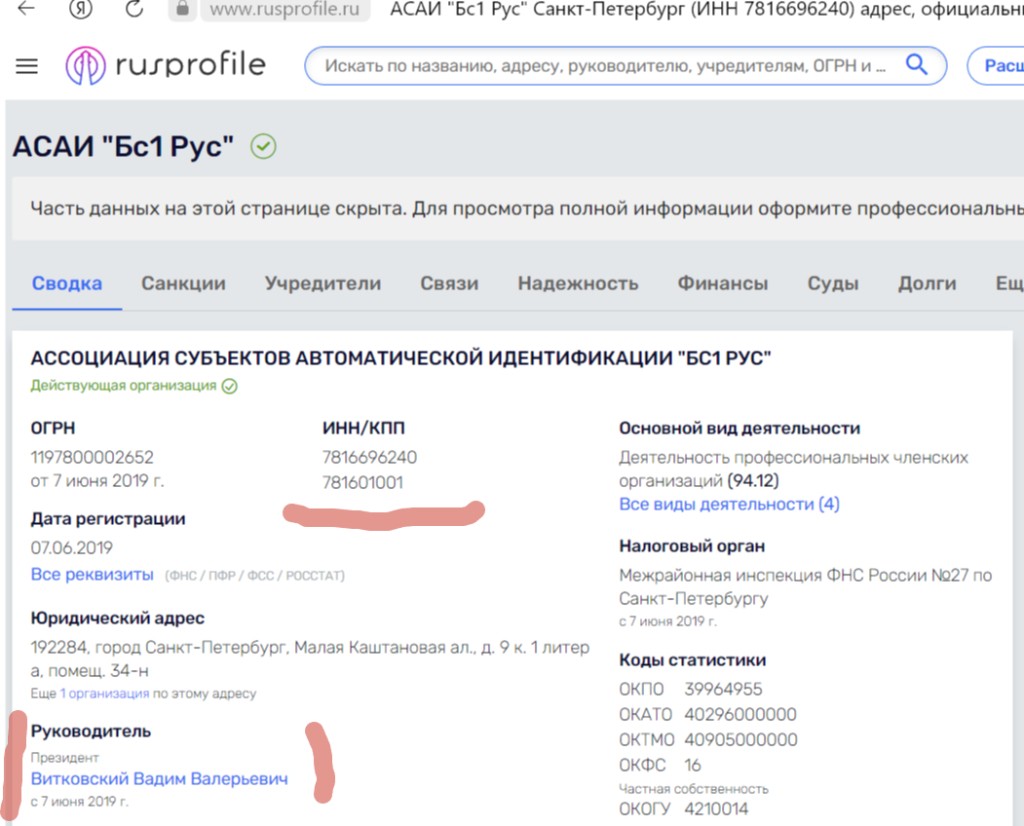Select the КПП value 781601001

click(x=363, y=483)
